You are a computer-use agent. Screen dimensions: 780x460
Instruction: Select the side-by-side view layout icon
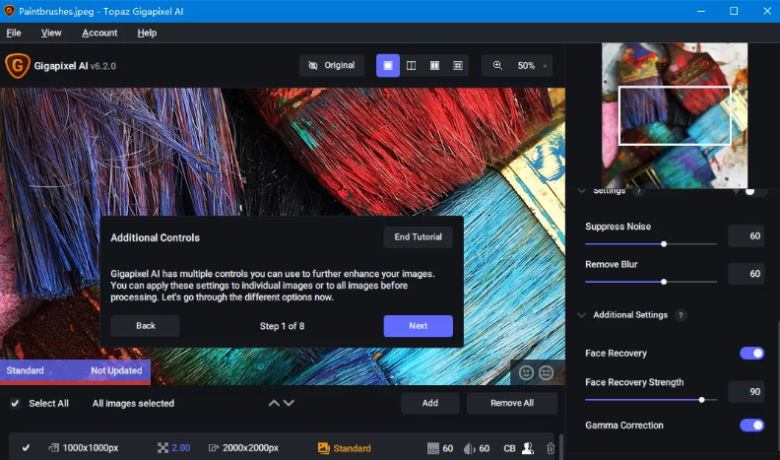tap(435, 65)
